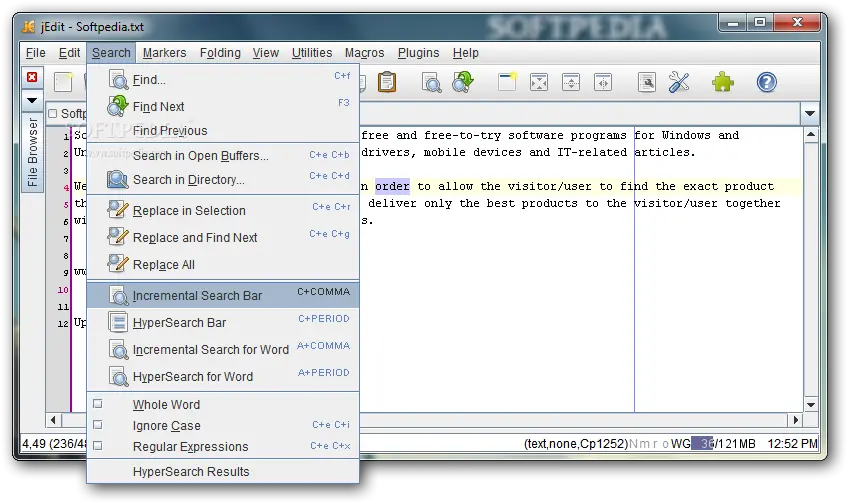This screenshot has width=848, height=504.
Task: Choose Search in Directory from menu
Action: coord(188,180)
